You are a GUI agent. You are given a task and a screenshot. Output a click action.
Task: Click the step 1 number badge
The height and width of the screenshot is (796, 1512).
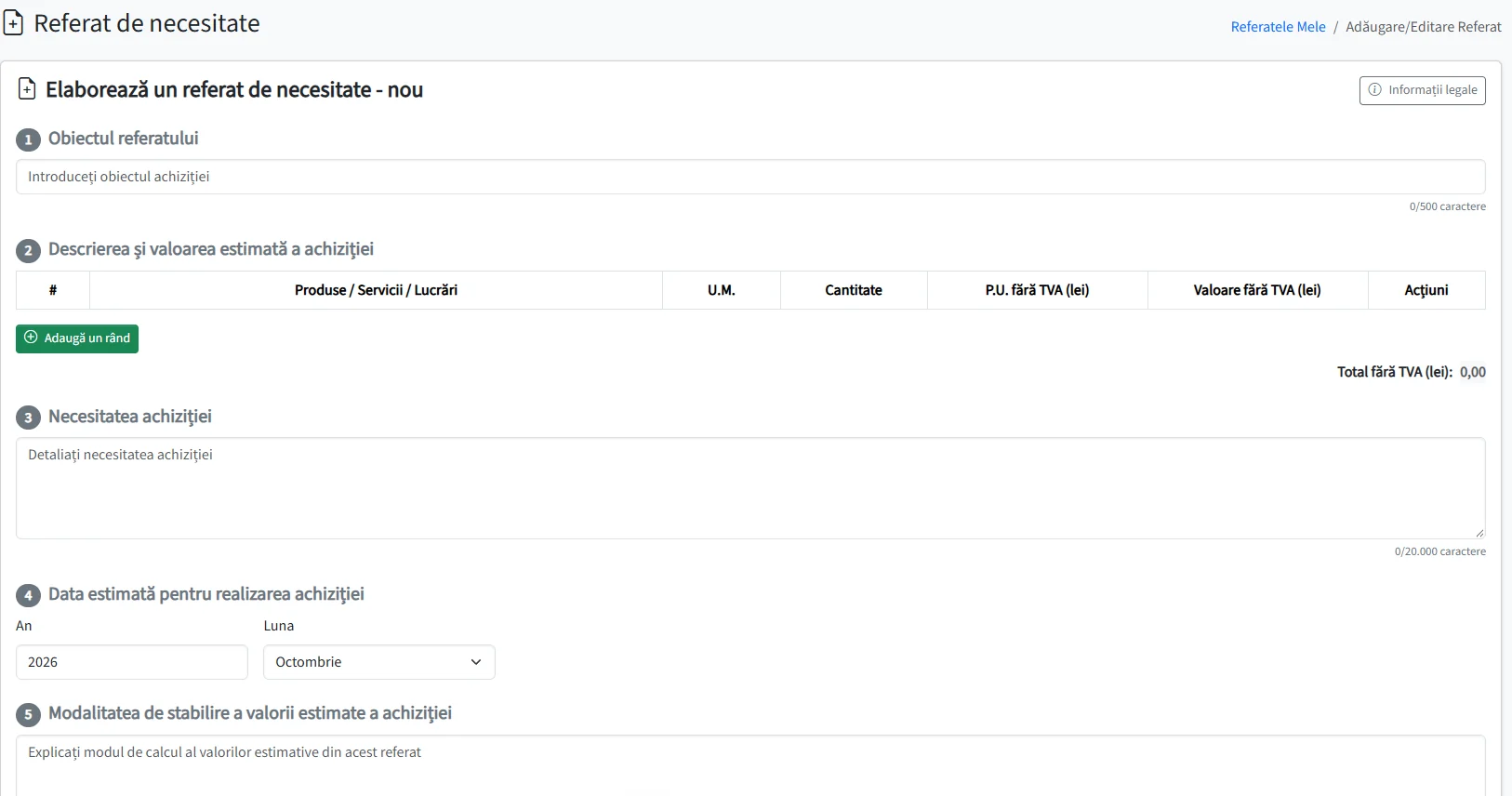tap(28, 139)
